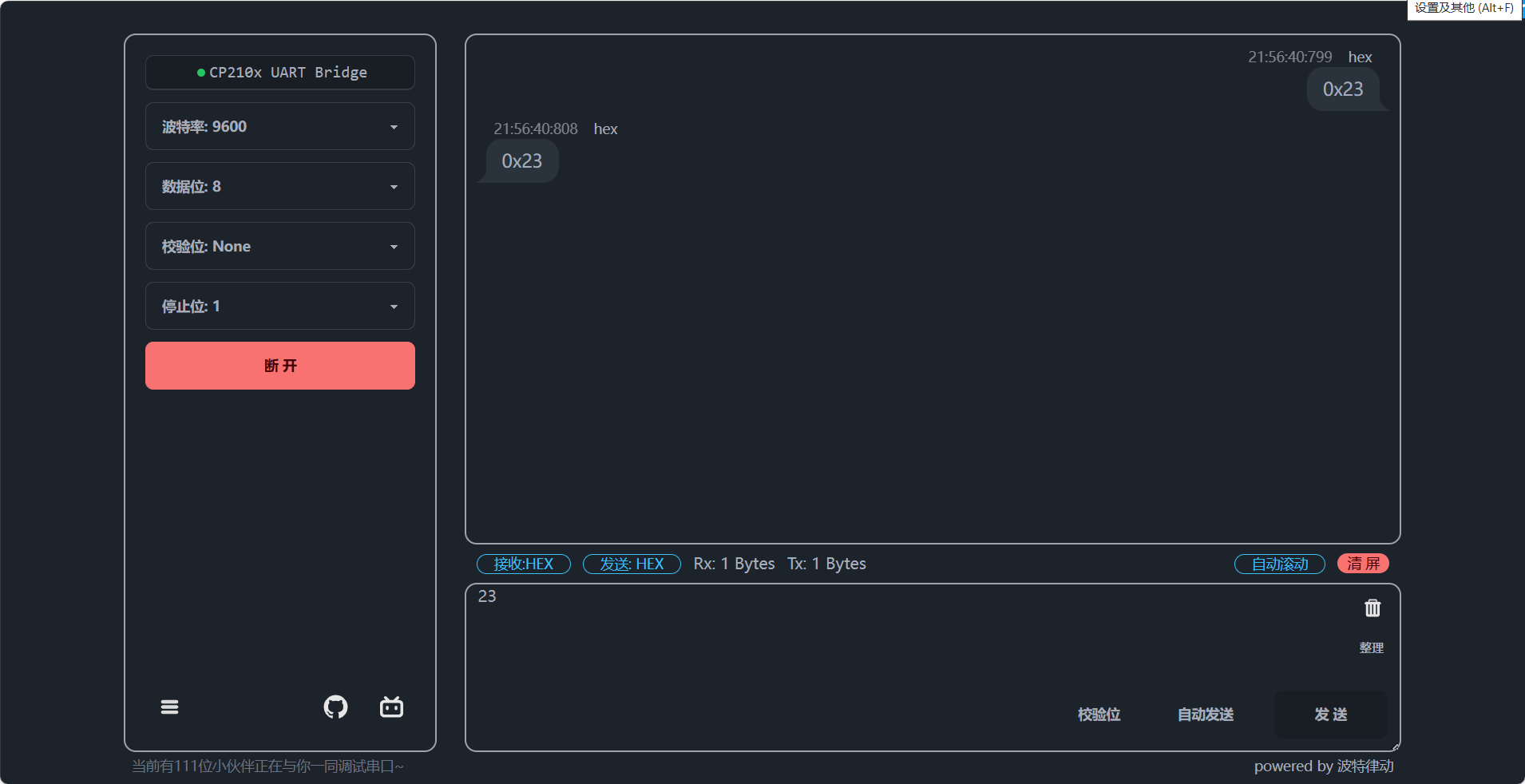
Task: Open the hamburger menu icon
Action: (x=169, y=707)
